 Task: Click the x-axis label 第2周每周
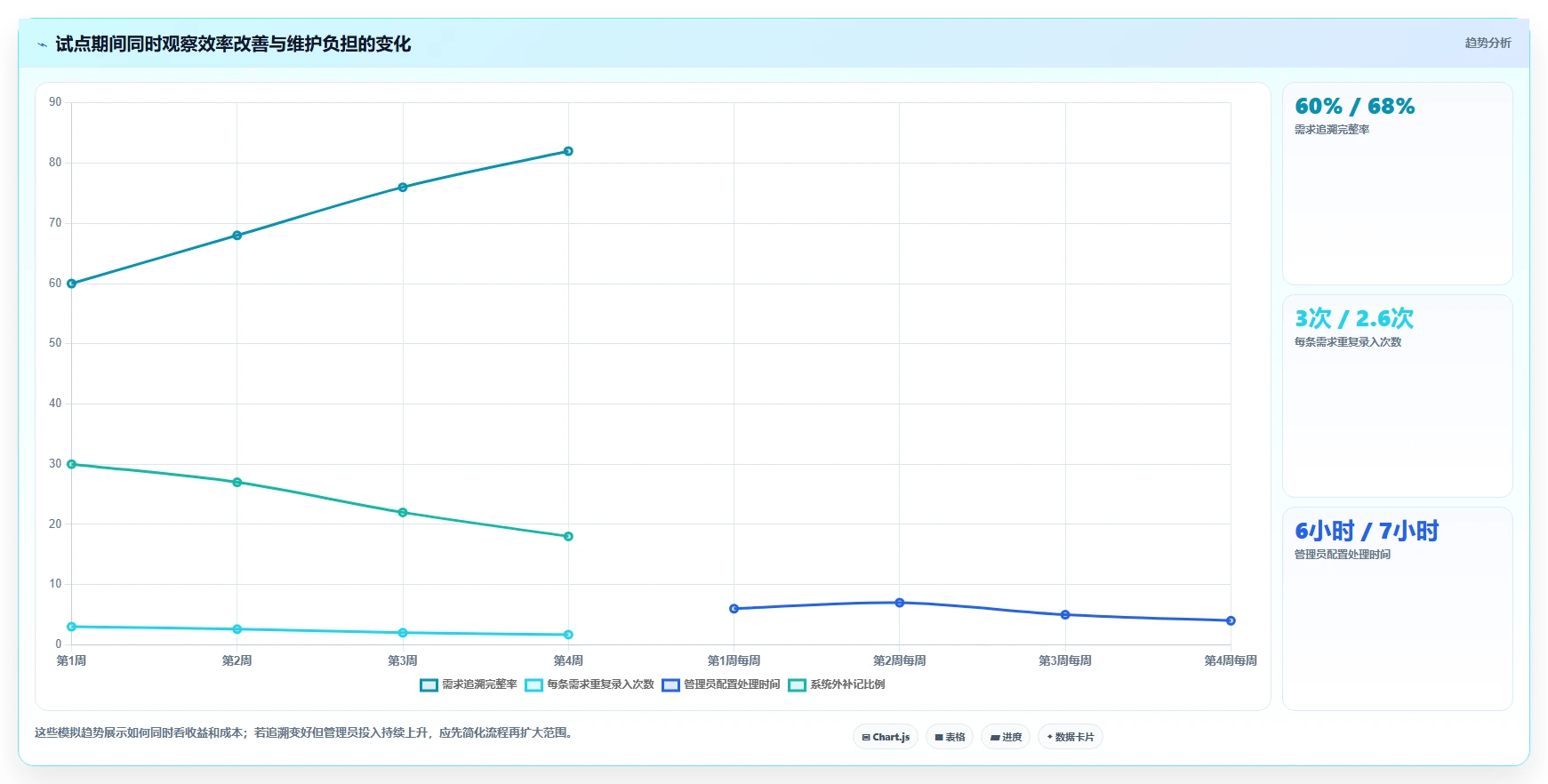click(x=900, y=660)
